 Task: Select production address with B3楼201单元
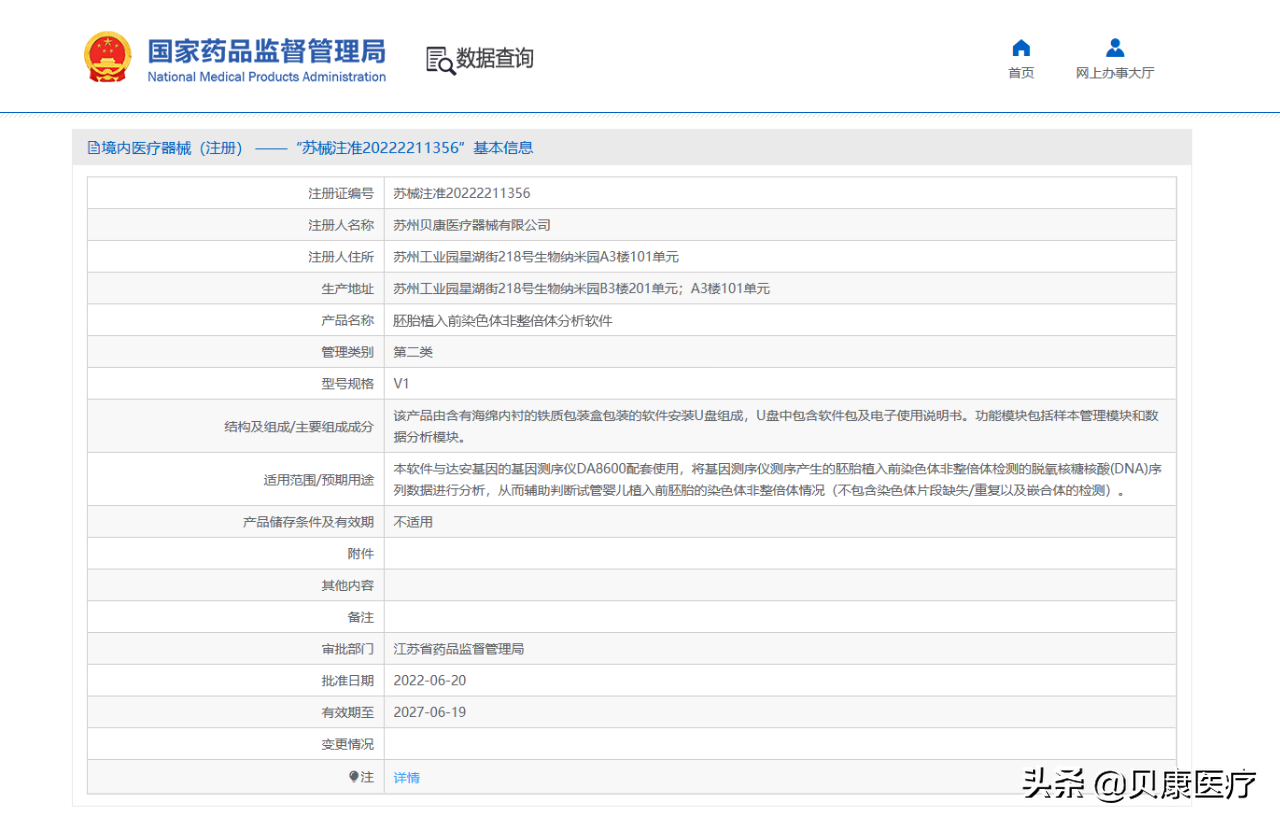582,289
